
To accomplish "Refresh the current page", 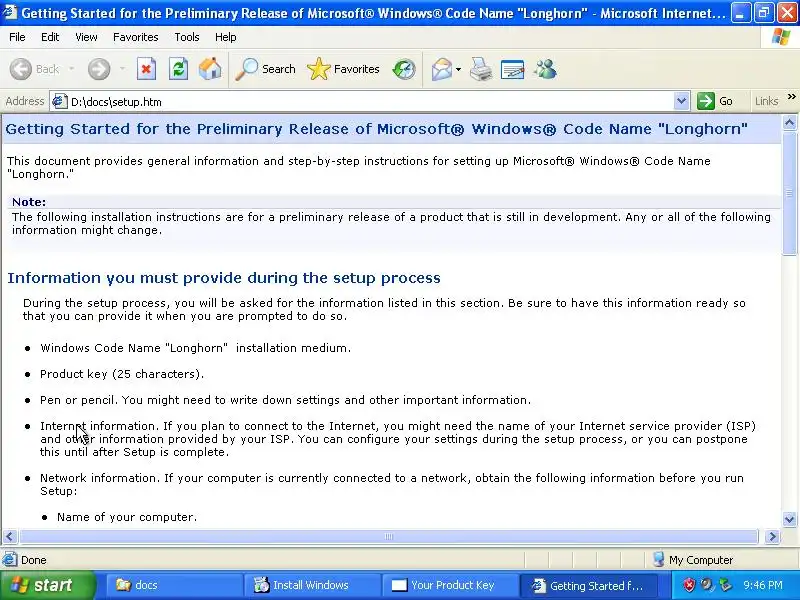I will coord(178,69).
